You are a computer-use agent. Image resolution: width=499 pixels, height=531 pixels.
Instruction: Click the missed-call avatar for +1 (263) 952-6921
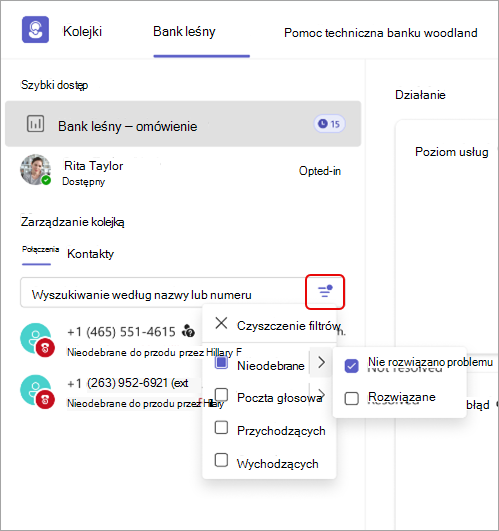[x=37, y=391]
